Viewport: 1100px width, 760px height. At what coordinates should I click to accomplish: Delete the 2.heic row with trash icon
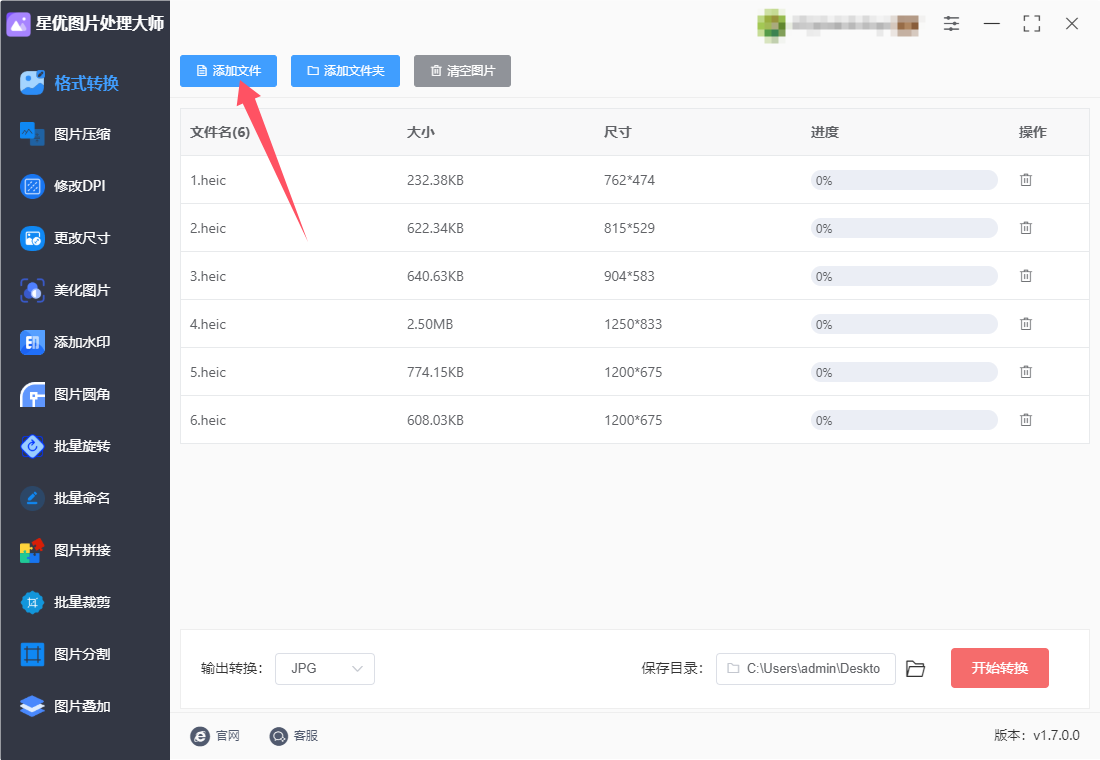pos(1026,228)
